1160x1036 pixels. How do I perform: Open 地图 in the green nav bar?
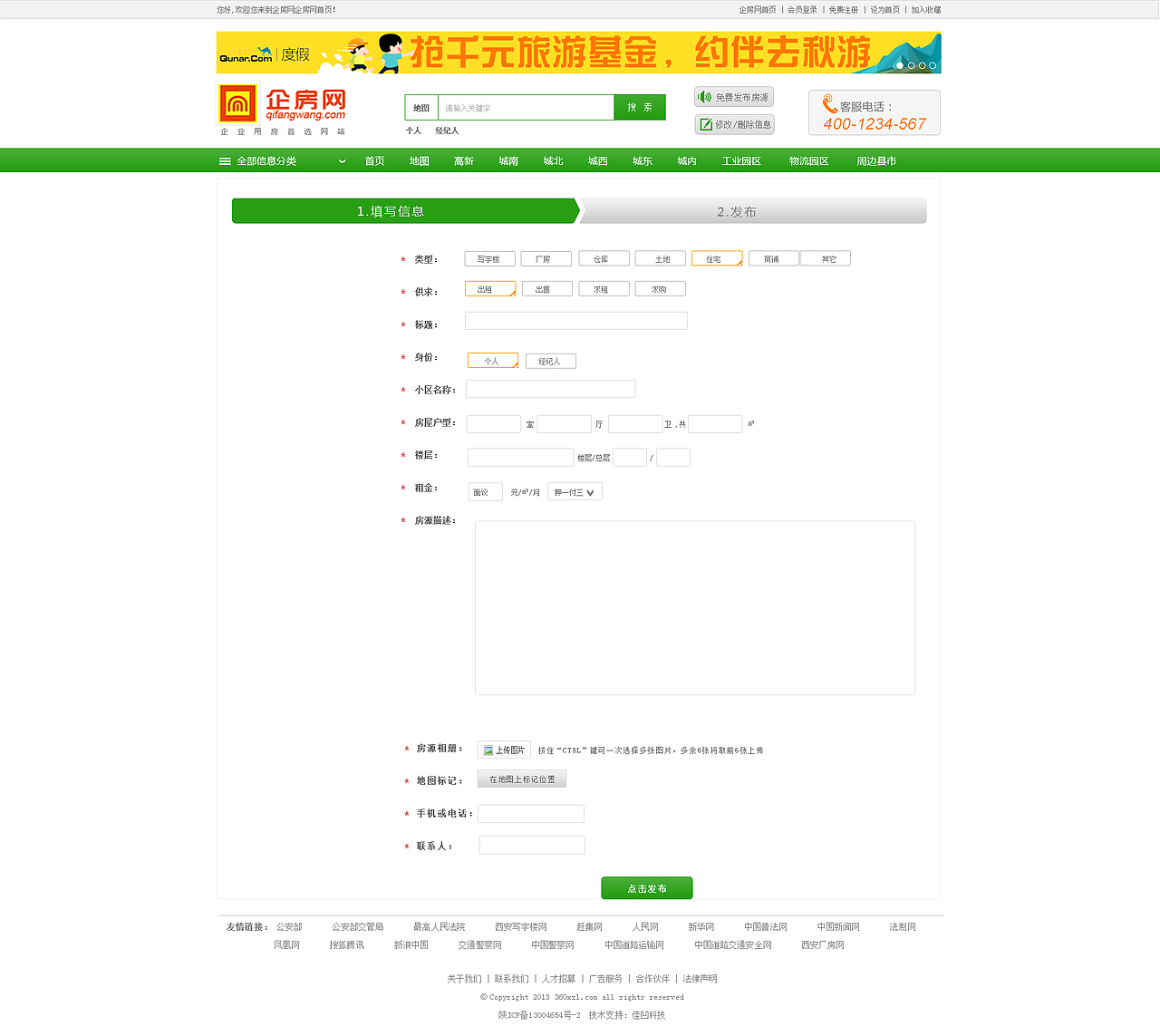coord(419,161)
